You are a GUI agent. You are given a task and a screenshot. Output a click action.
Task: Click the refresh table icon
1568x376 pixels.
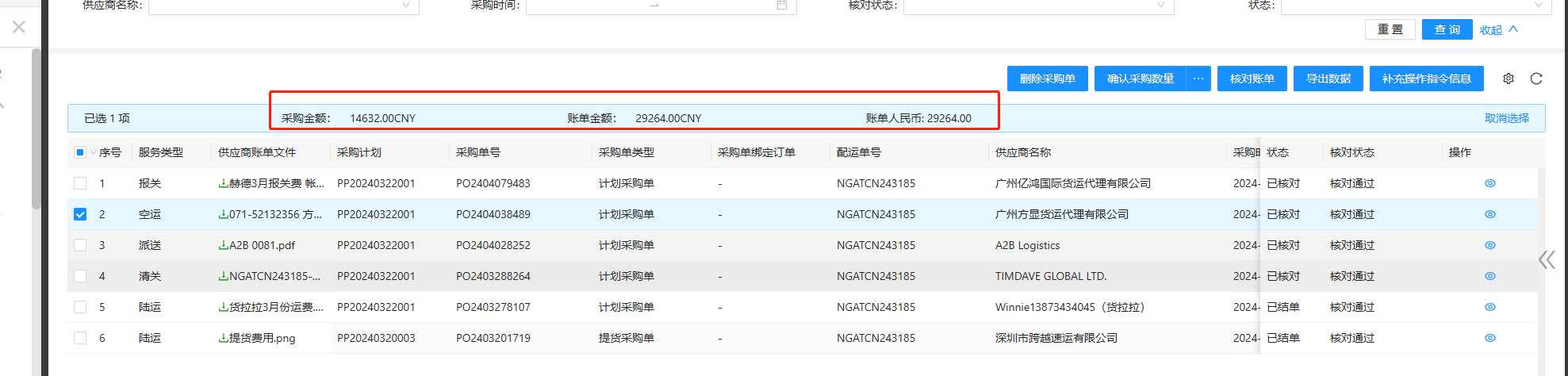1535,79
